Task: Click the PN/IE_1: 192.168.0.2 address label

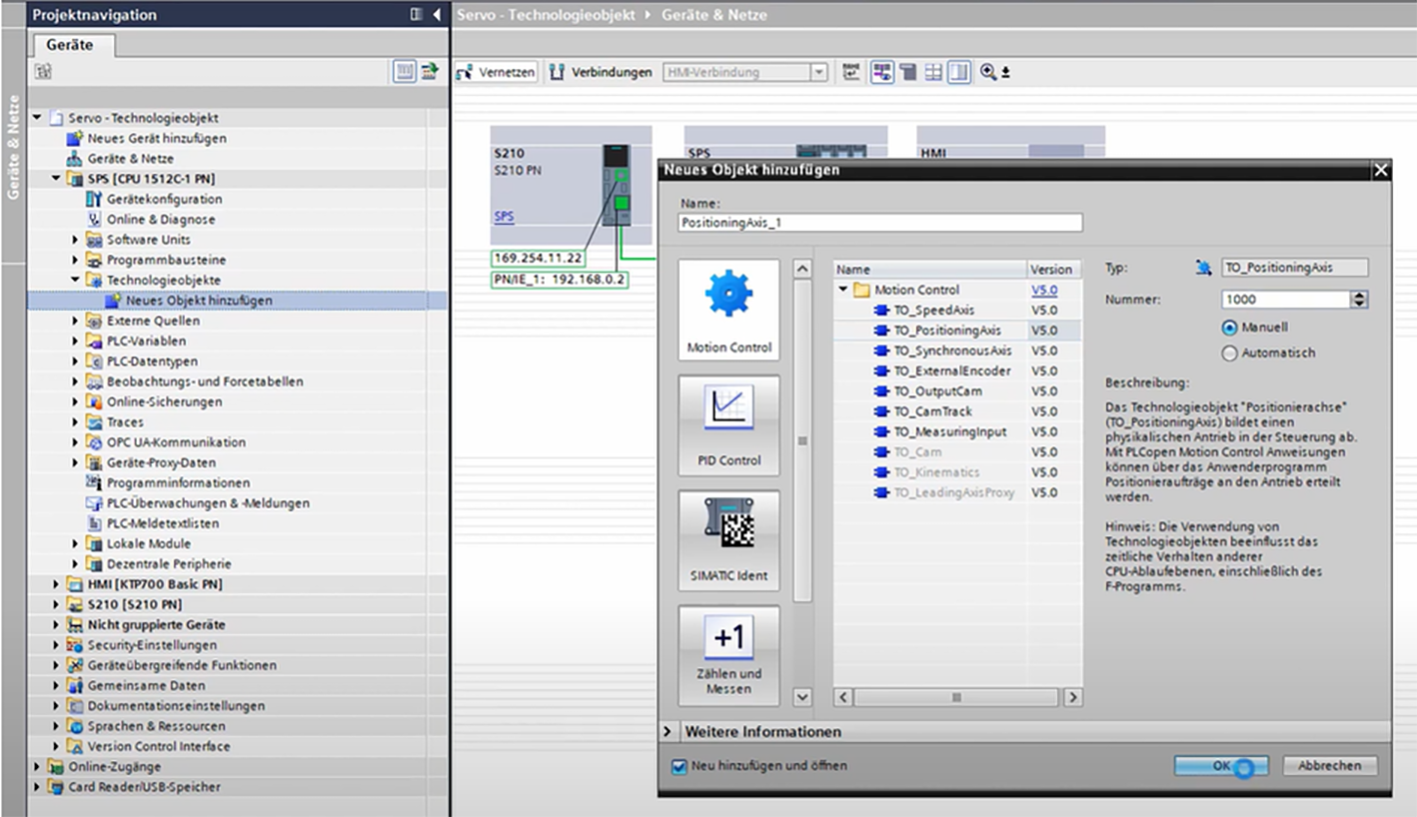Action: point(559,280)
